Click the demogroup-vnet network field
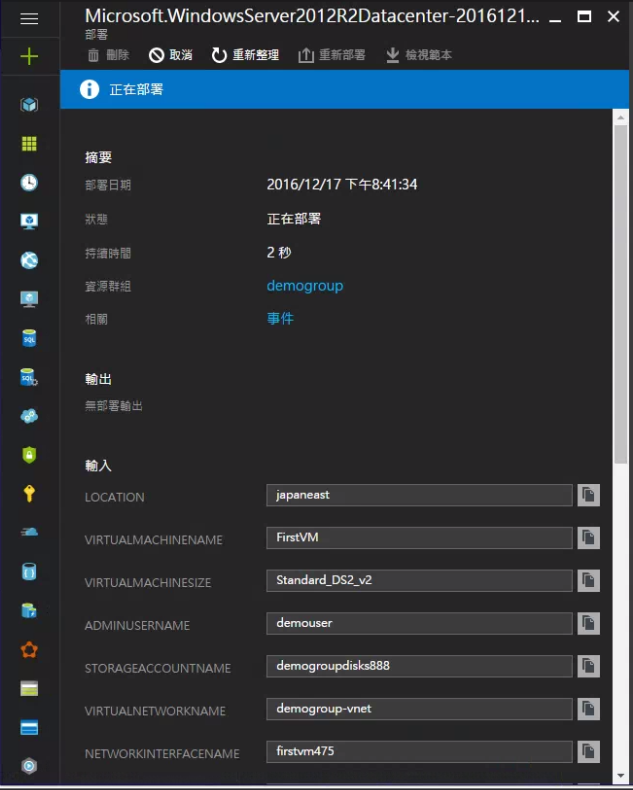Image resolution: width=633 pixels, height=790 pixels. point(419,709)
